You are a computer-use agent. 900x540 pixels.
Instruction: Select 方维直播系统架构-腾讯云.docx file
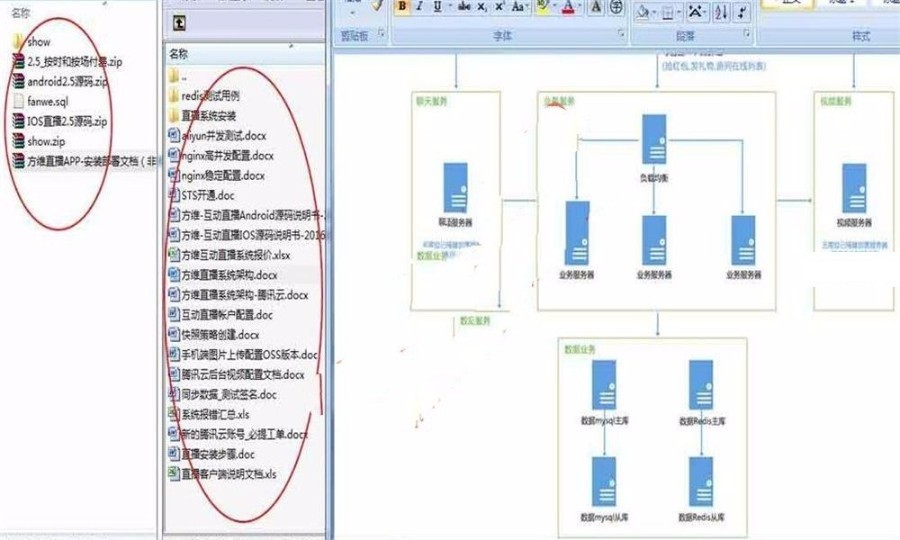tap(238, 295)
